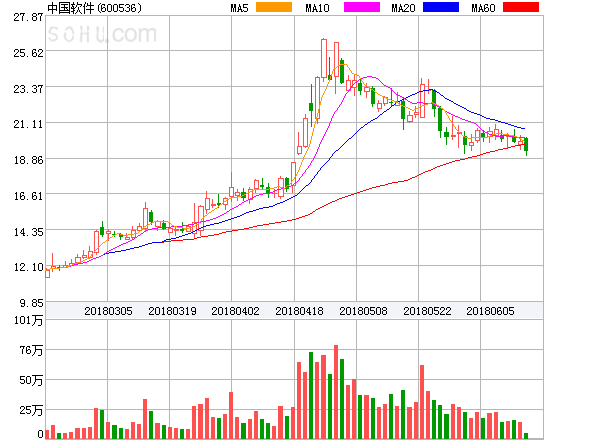This screenshot has height=440, width=600.
Task: Click the 20180522 date label
Action: point(427,311)
